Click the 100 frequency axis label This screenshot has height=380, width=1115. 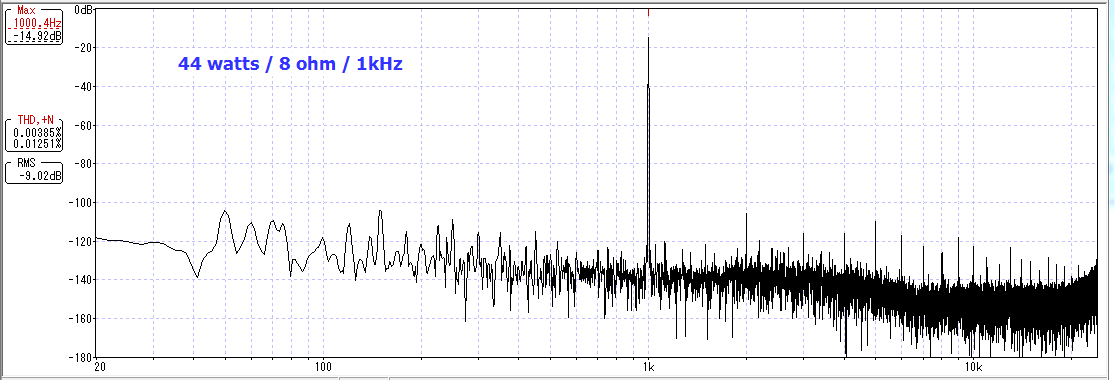(324, 367)
